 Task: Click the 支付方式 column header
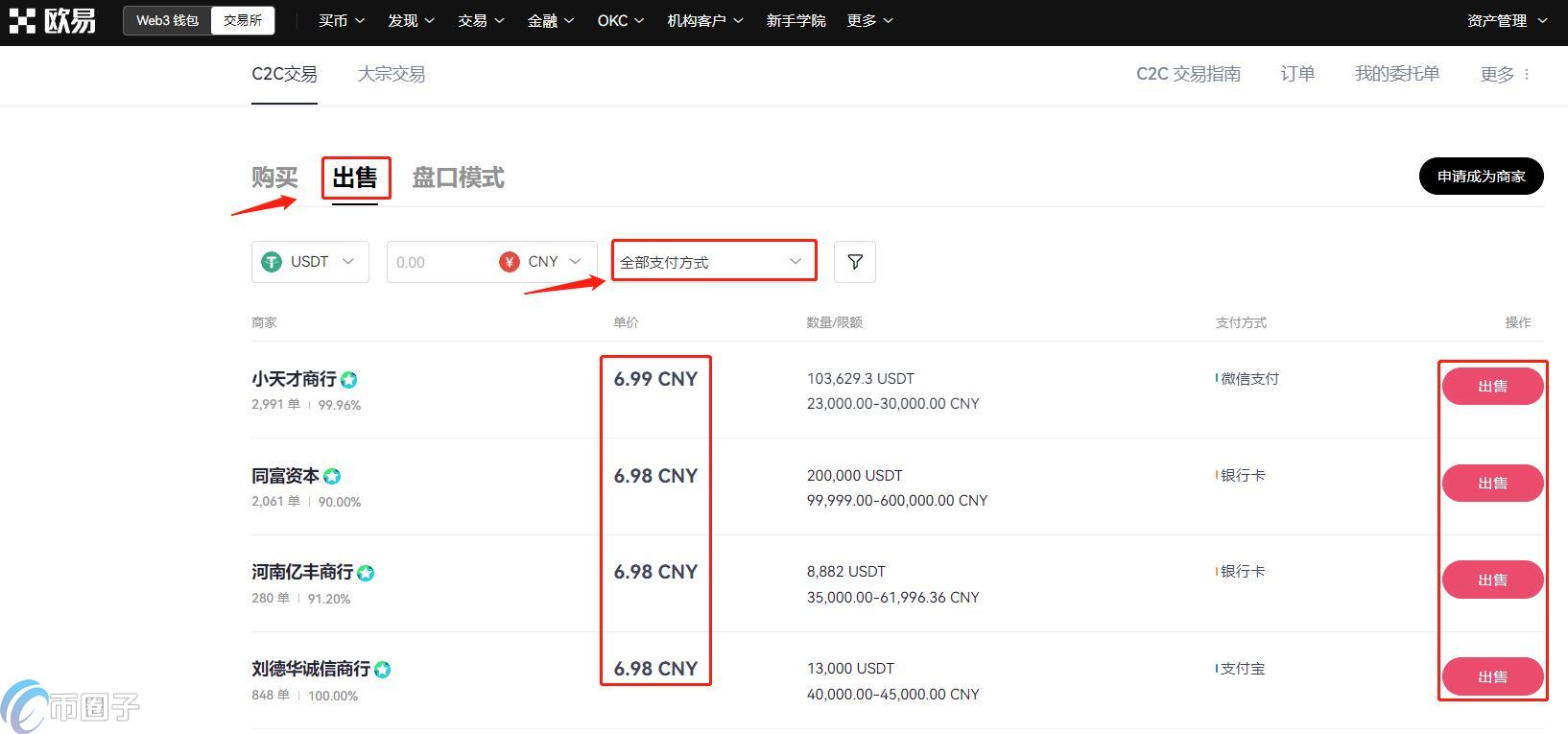click(x=1241, y=322)
